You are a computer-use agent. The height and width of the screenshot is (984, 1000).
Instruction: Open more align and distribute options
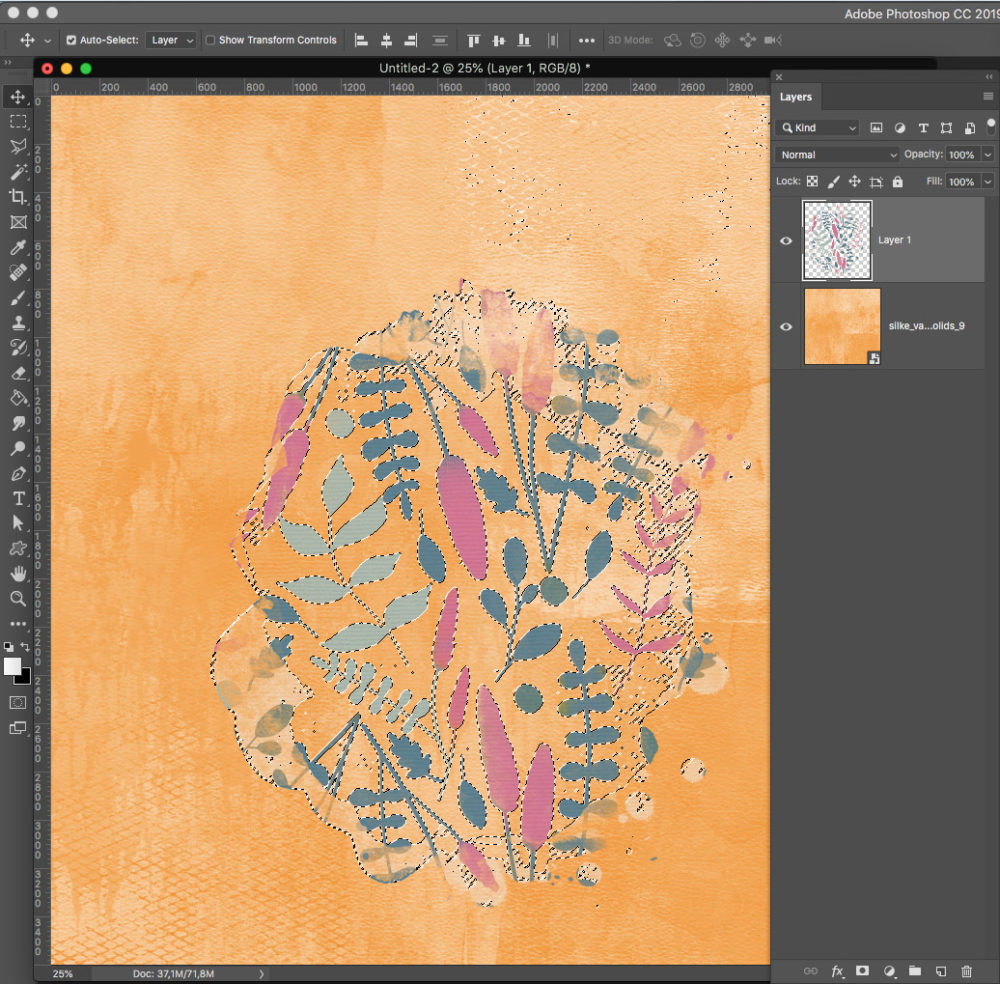click(587, 40)
